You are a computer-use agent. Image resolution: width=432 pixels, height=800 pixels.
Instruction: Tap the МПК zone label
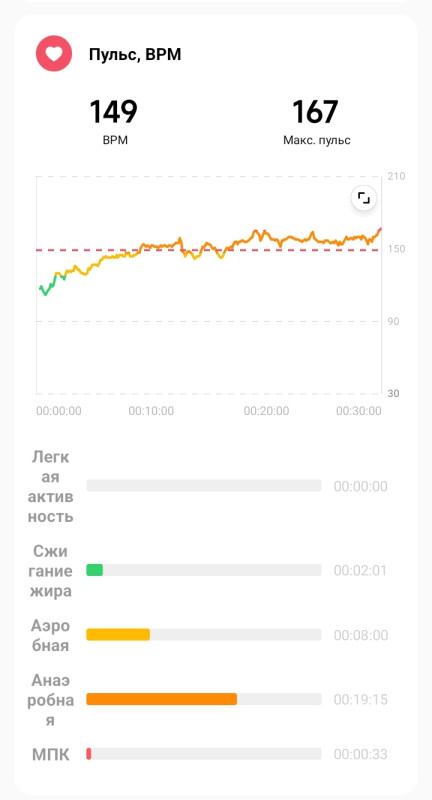[x=50, y=755]
